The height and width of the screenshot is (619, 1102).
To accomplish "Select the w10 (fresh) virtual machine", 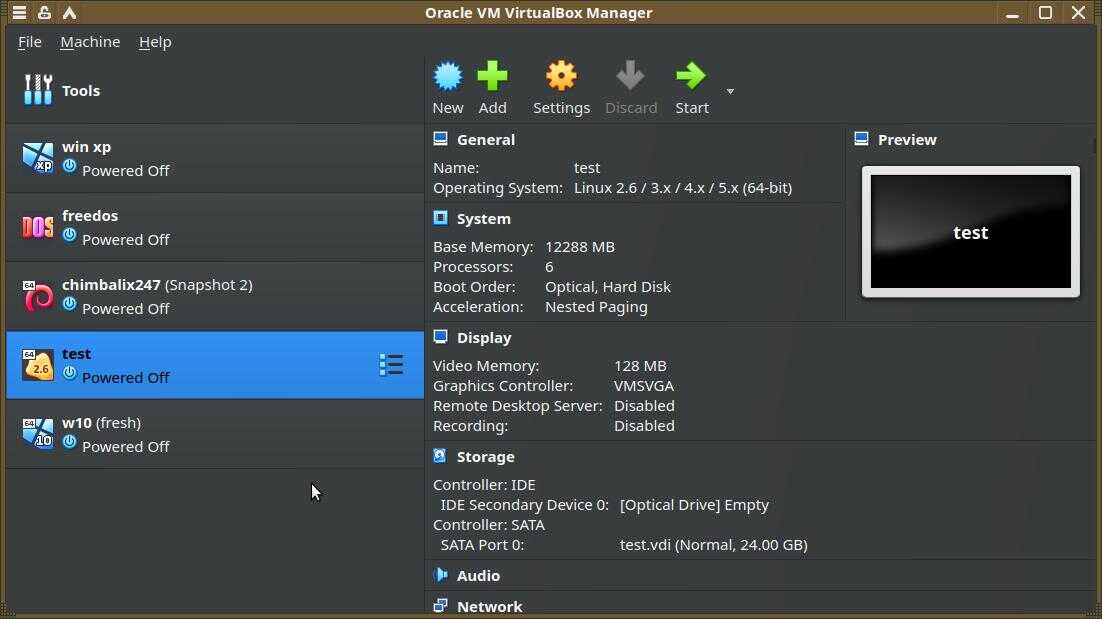I will click(215, 434).
